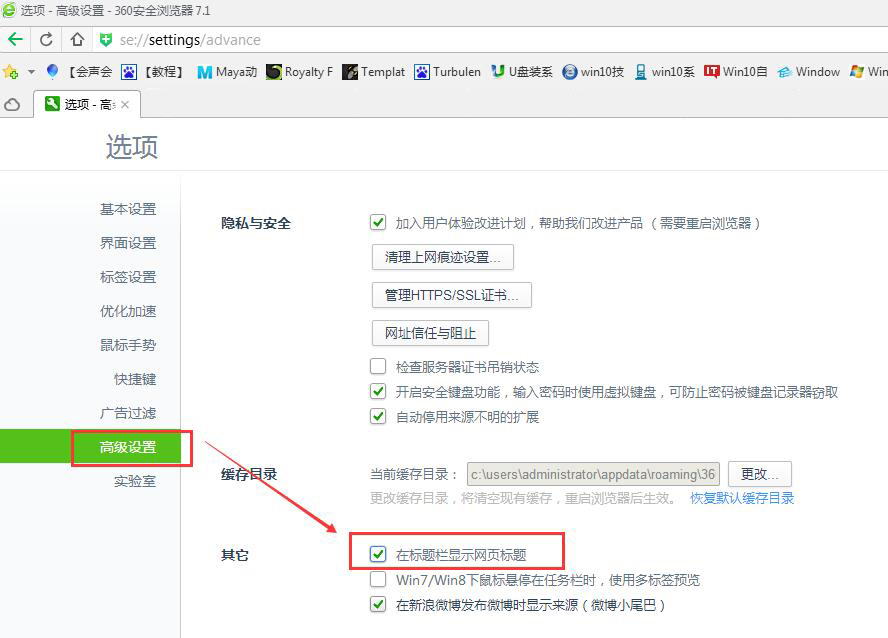Enable 检查服务器证书吊销状态 checkbox

tap(378, 366)
